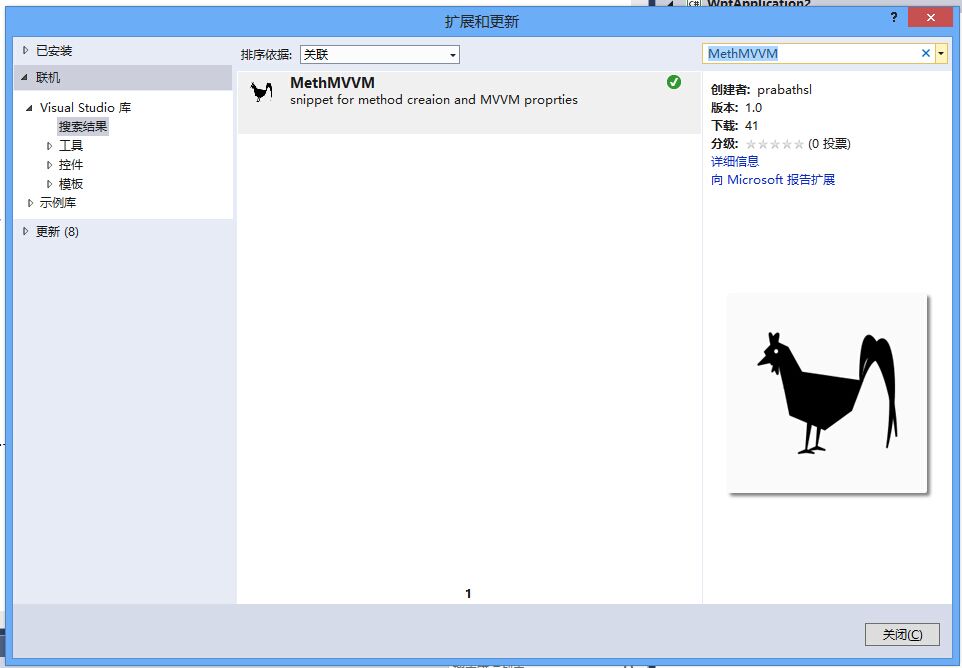
Task: Close the 扩展和更新 dialog with the red X
Action: coord(930,17)
